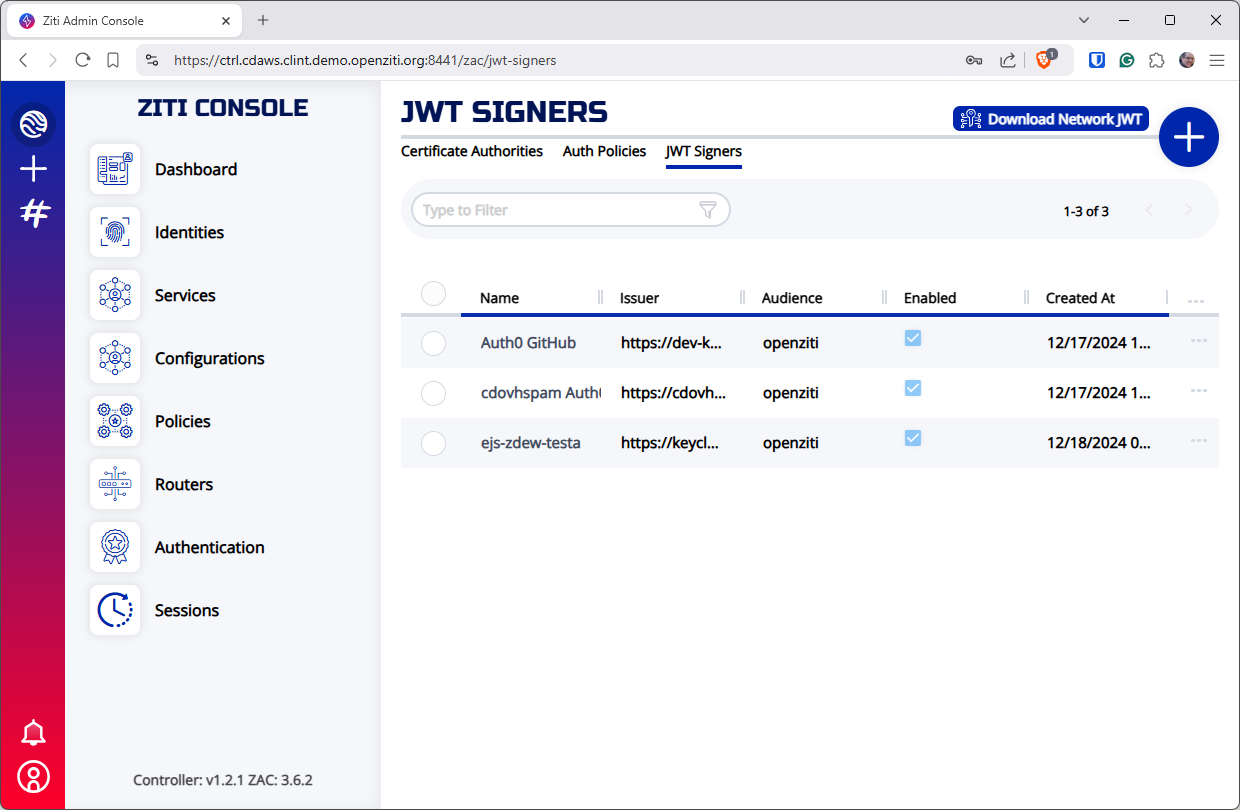Click the Download Network JWT button
Viewport: 1240px width, 810px height.
click(x=1050, y=118)
